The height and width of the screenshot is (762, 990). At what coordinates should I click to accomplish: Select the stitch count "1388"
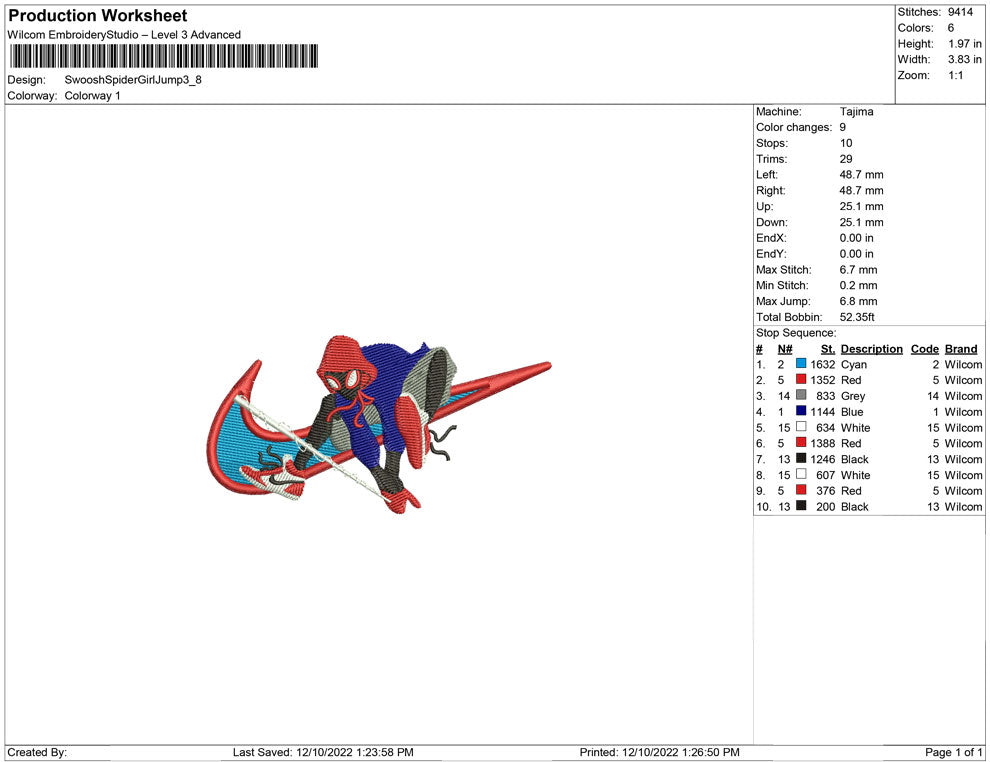823,443
